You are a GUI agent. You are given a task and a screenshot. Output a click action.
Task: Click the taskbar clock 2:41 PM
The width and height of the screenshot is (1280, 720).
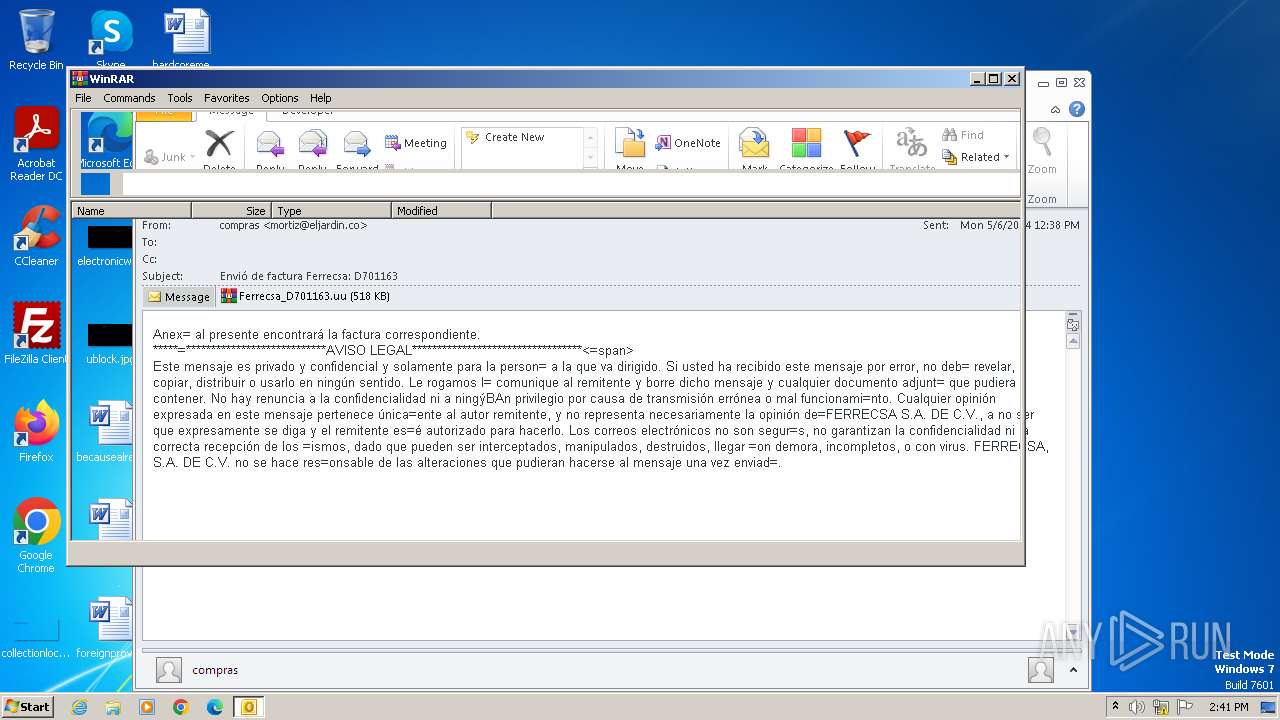click(x=1228, y=707)
